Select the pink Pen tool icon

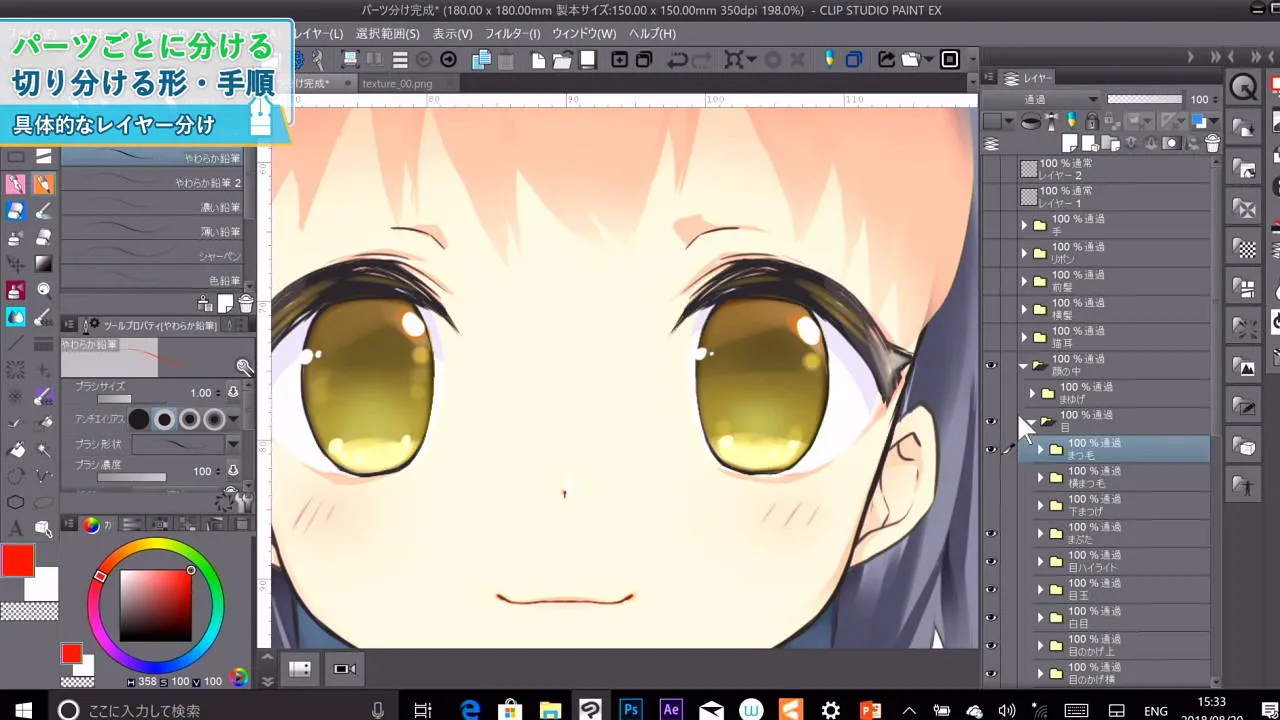point(16,184)
